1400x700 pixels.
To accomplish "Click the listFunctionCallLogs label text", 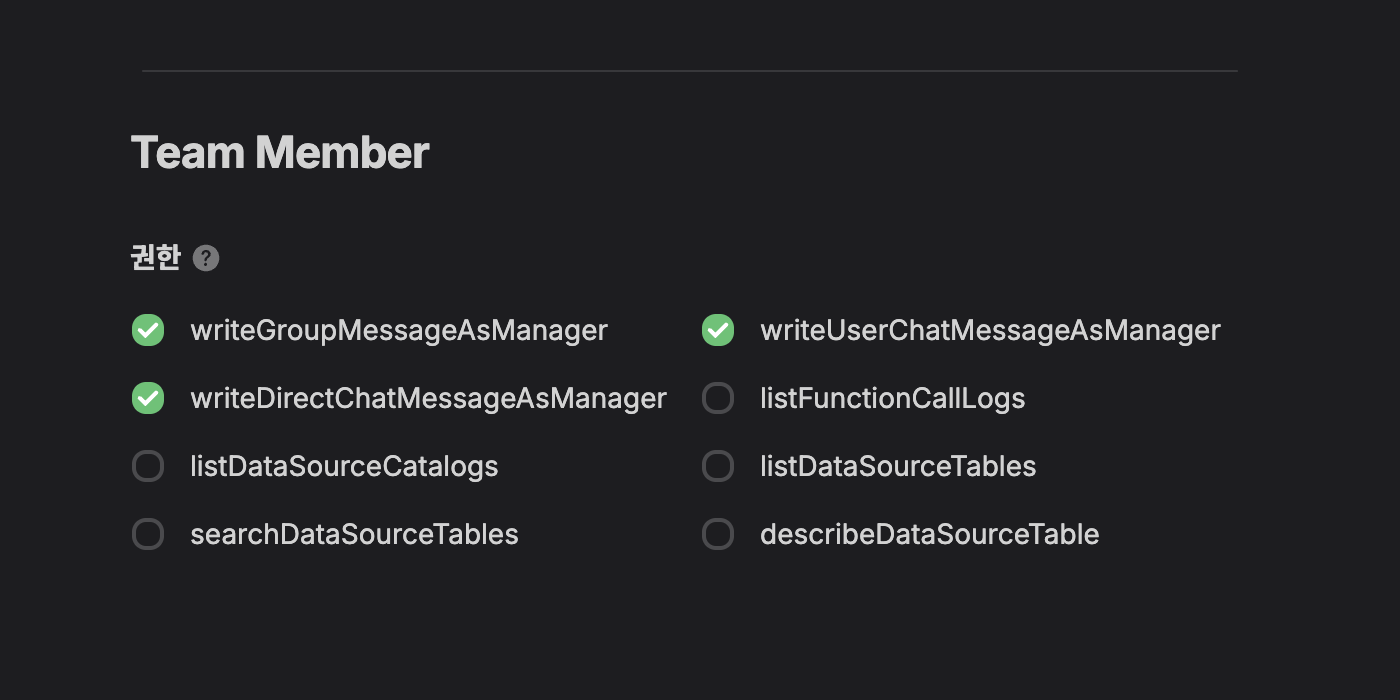I will tap(892, 398).
